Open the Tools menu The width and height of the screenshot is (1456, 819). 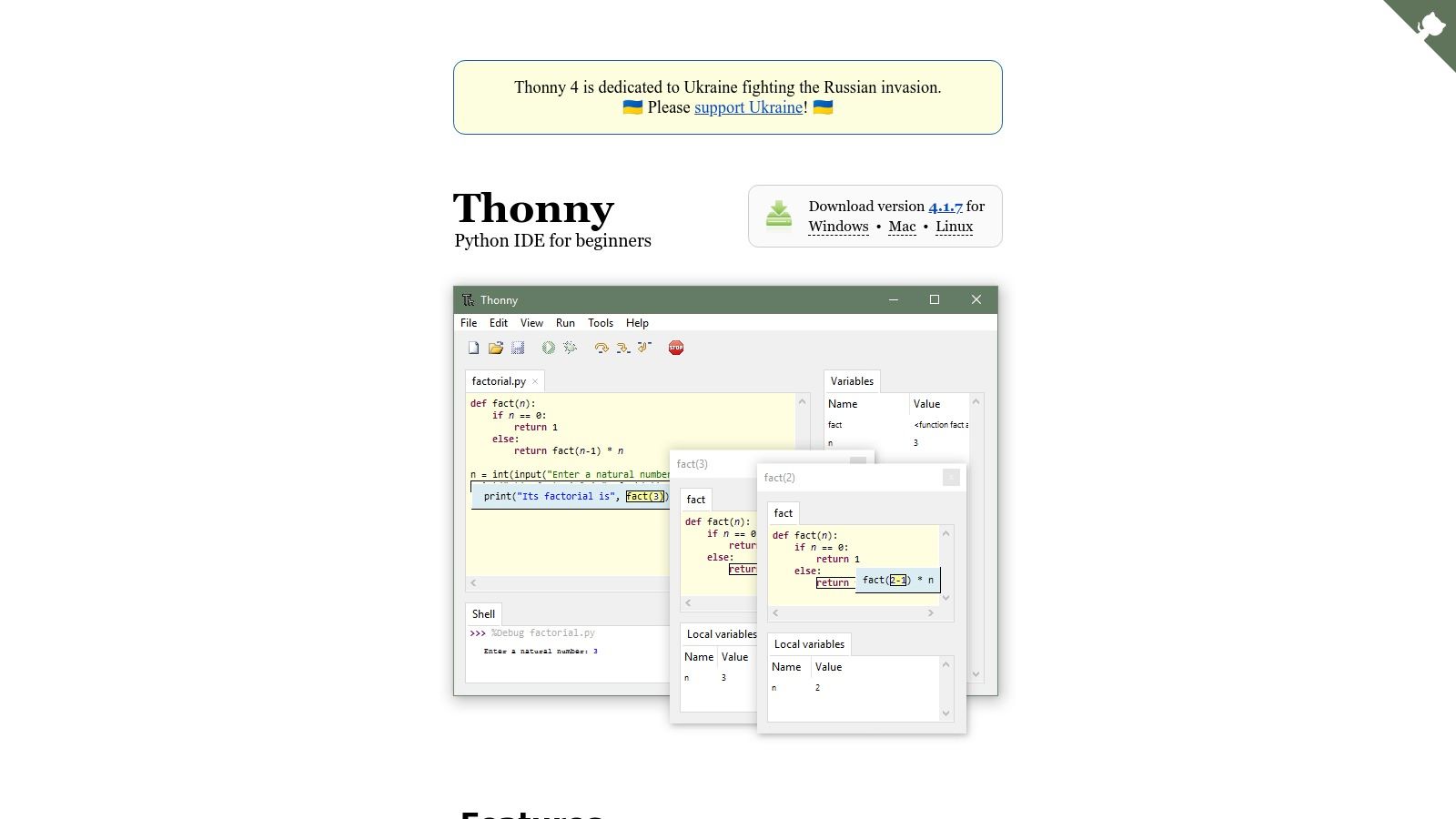pos(600,323)
